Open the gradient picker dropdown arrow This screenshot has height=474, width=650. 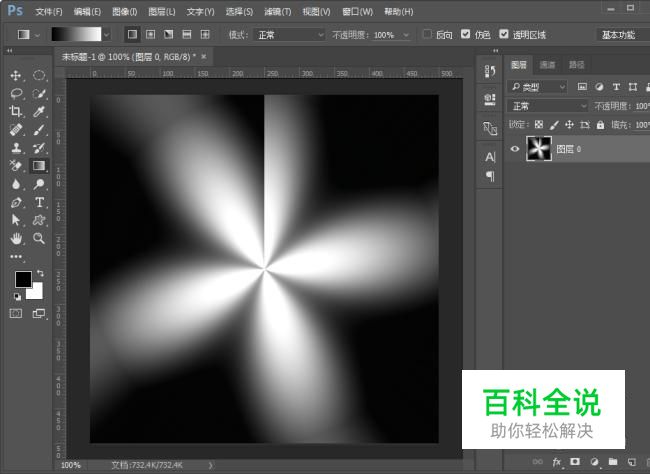tap(107, 34)
